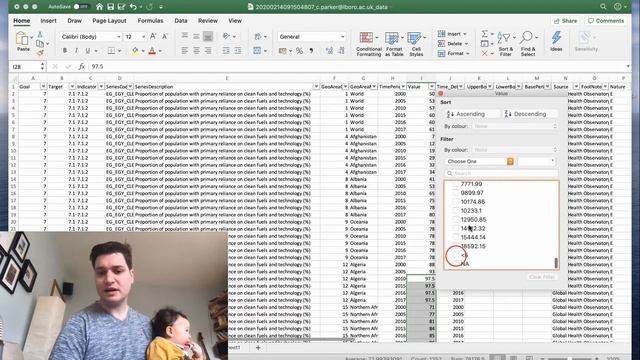Click the Redo icon in title bar
The height and width of the screenshot is (360, 640).
tap(149, 7)
